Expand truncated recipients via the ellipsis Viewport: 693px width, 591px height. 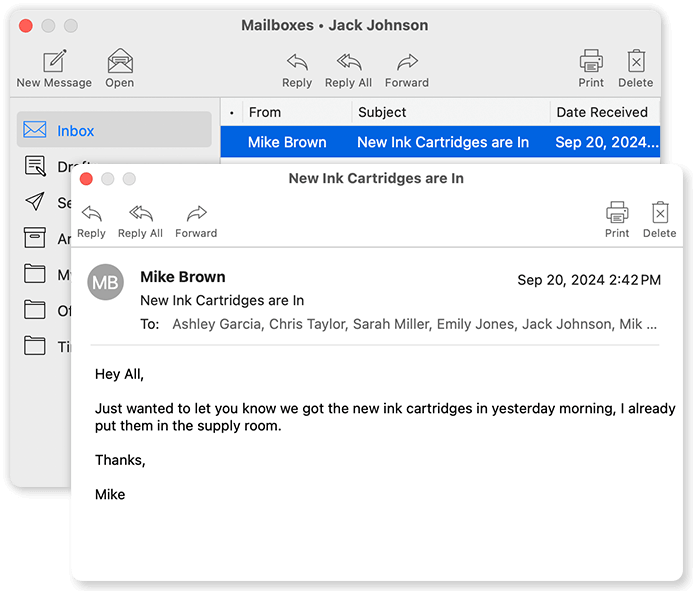[x=651, y=327]
